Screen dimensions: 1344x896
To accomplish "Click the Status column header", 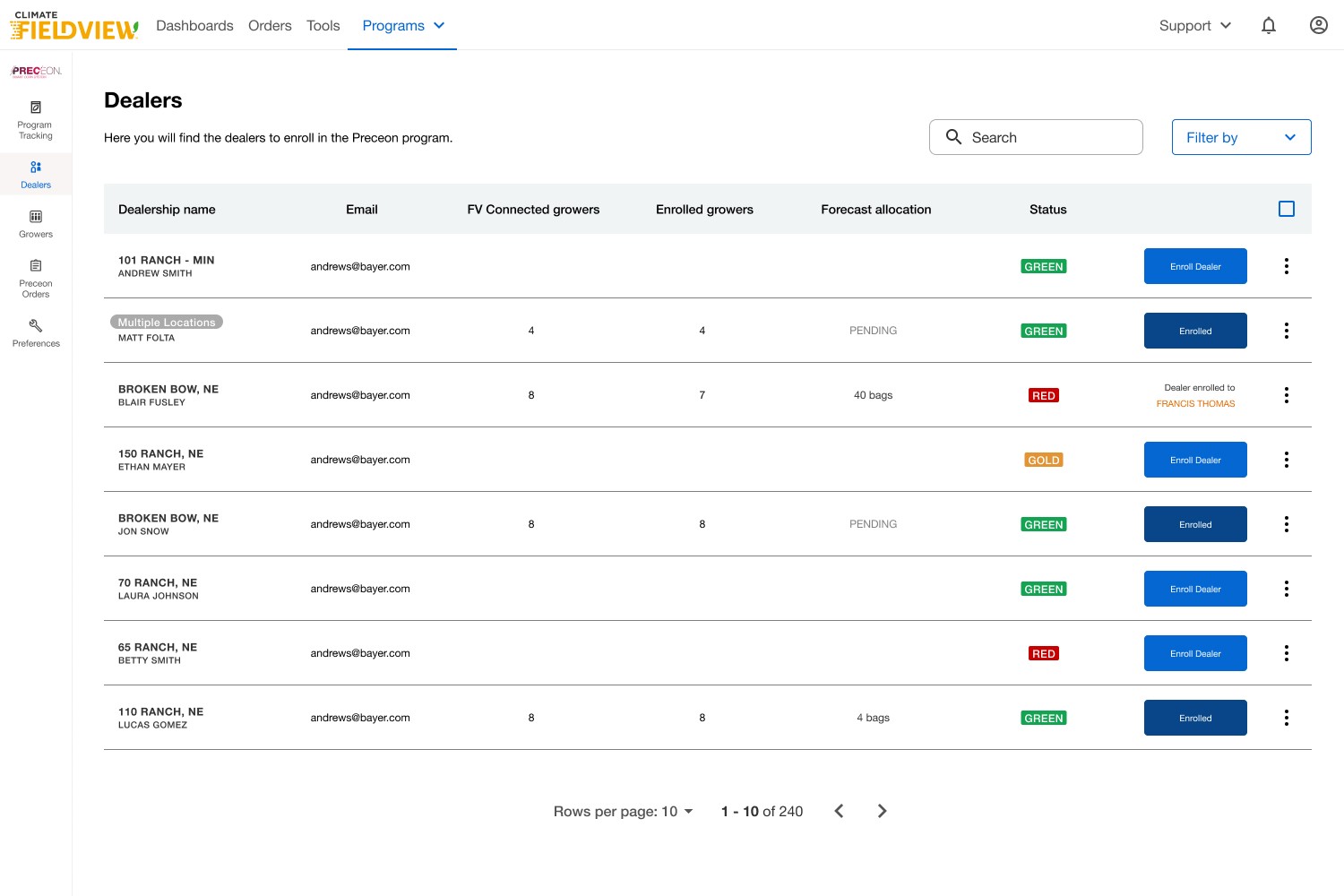I will coord(1047,209).
